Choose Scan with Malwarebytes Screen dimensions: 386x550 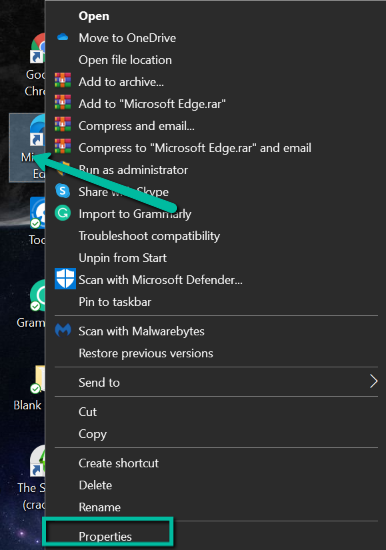point(141,331)
